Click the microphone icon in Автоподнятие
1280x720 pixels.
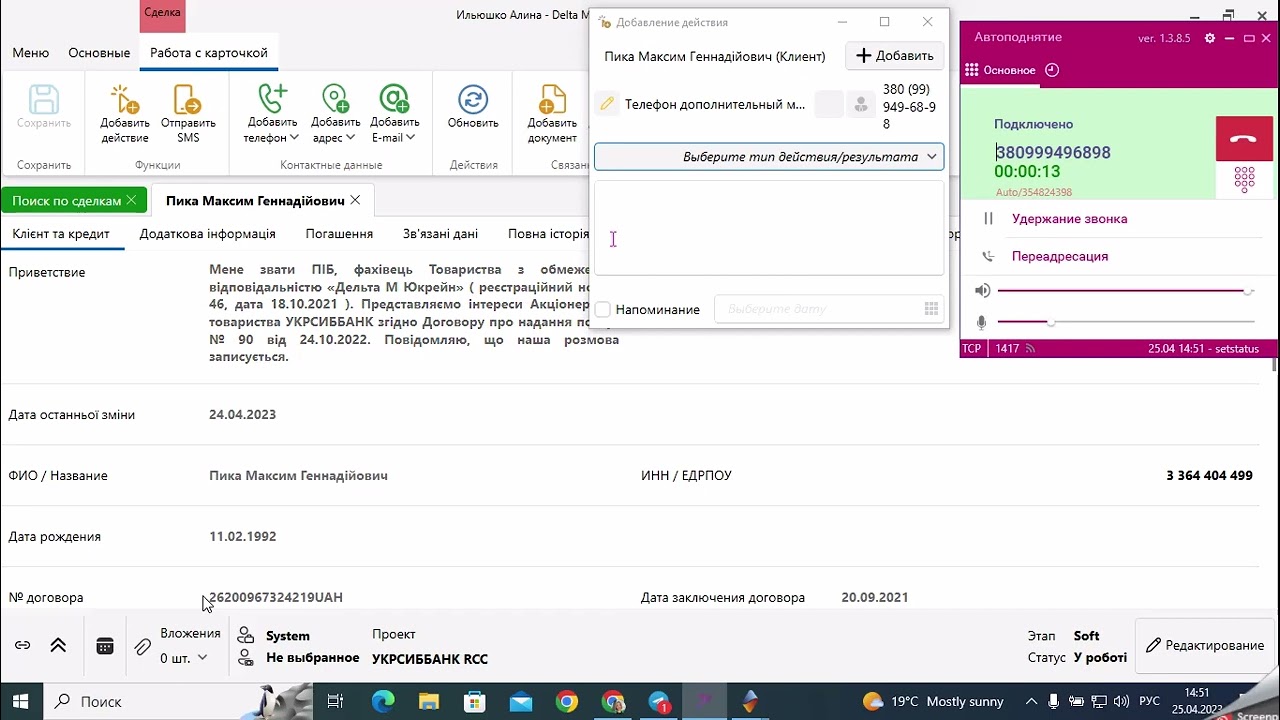point(981,322)
